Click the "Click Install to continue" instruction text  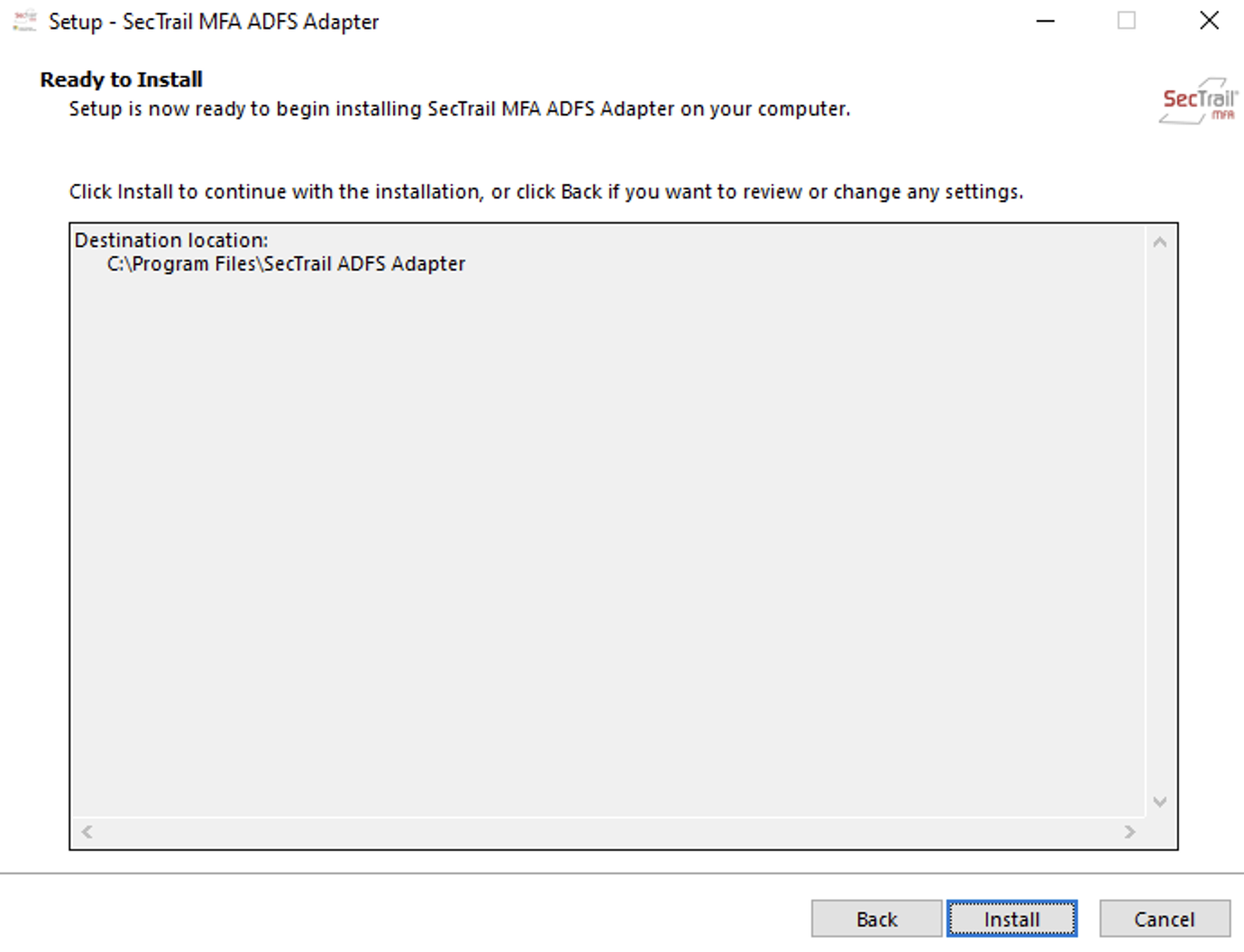coord(545,192)
